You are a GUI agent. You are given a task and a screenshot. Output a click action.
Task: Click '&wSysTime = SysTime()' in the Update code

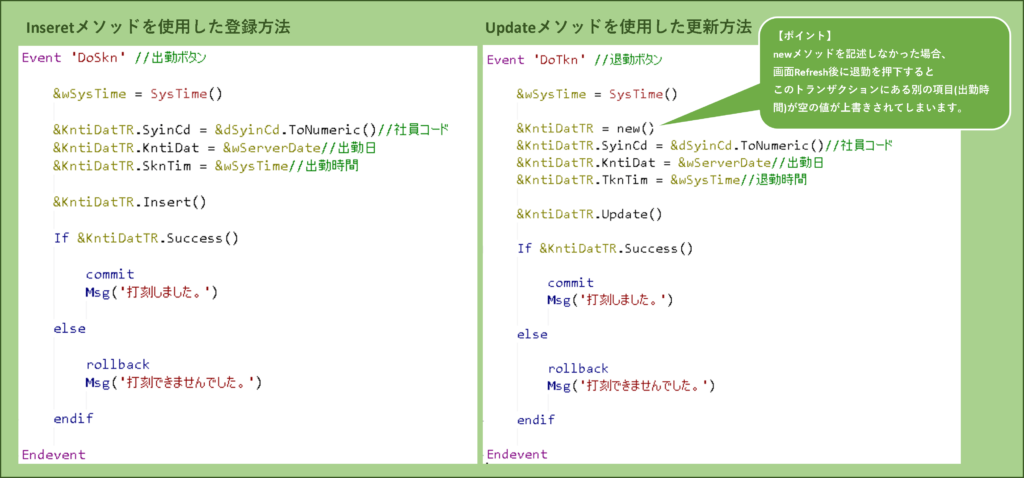[598, 94]
